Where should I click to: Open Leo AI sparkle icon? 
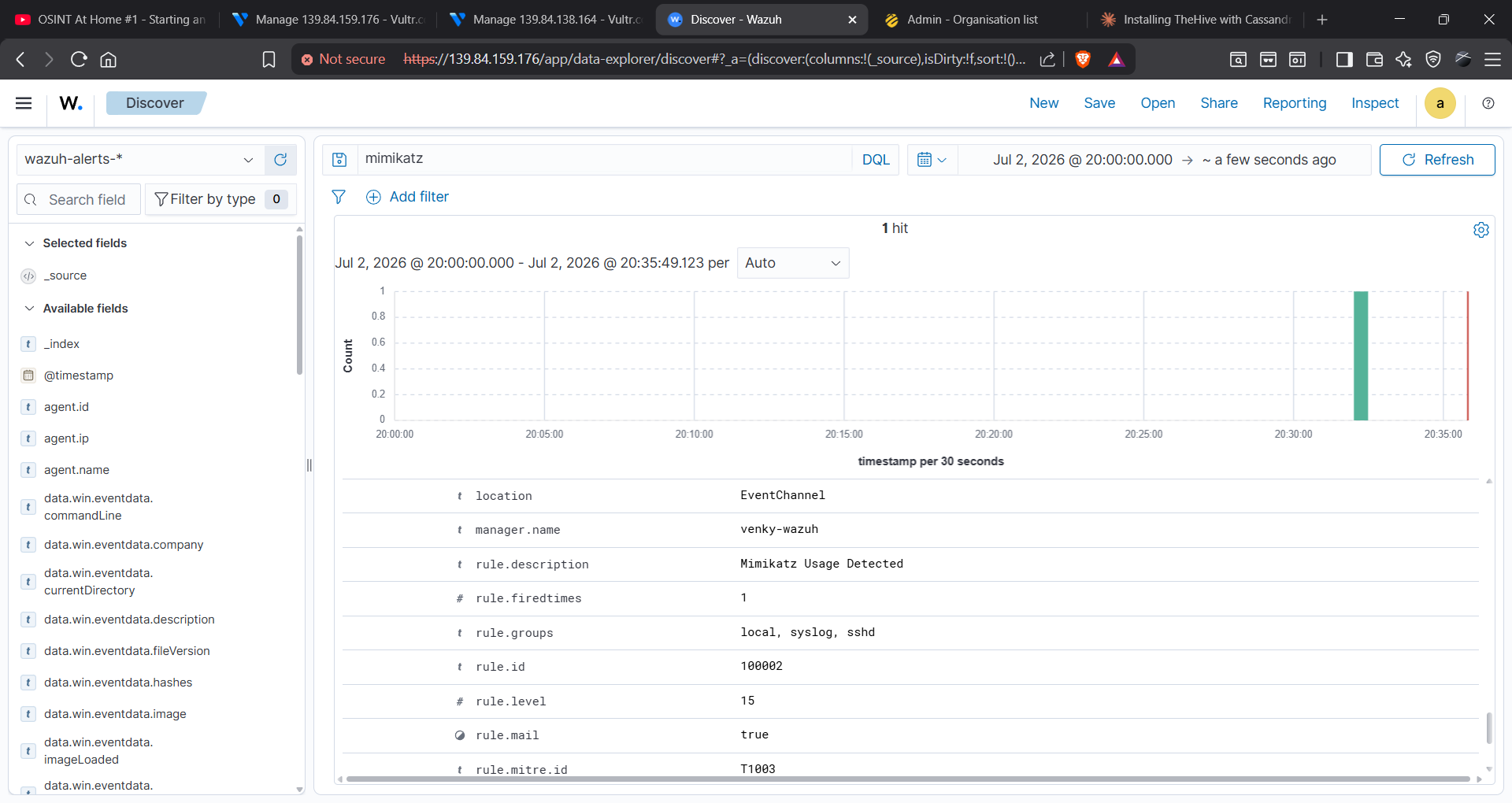coord(1403,59)
